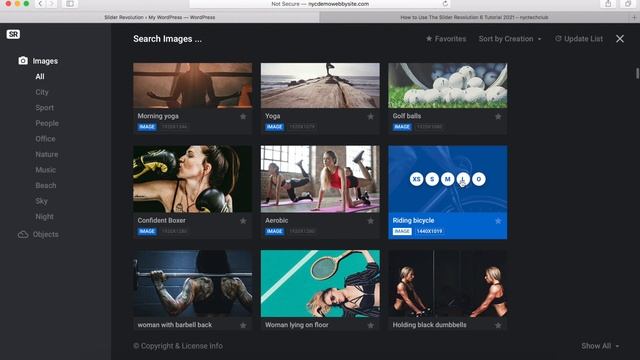The height and width of the screenshot is (360, 640).
Task: Click the camera icon beside Images
Action: 23,61
